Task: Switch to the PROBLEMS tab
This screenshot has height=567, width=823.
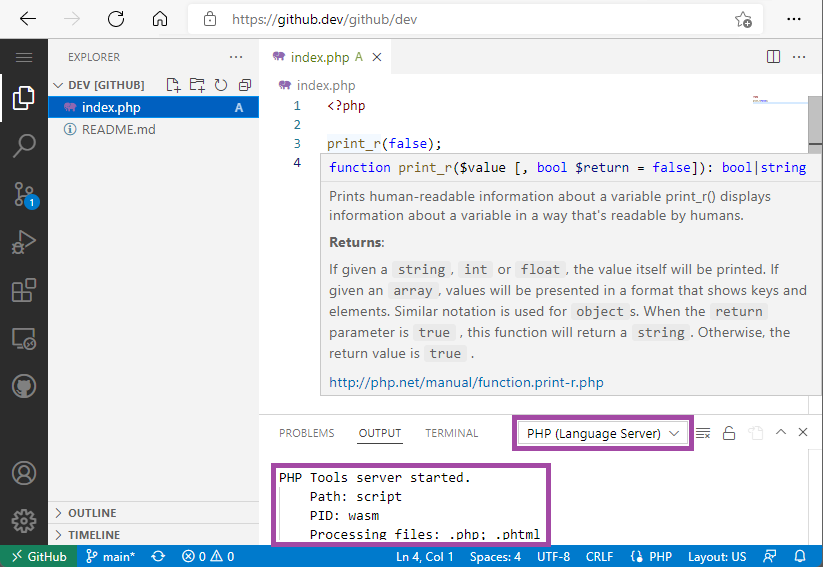Action: (307, 433)
